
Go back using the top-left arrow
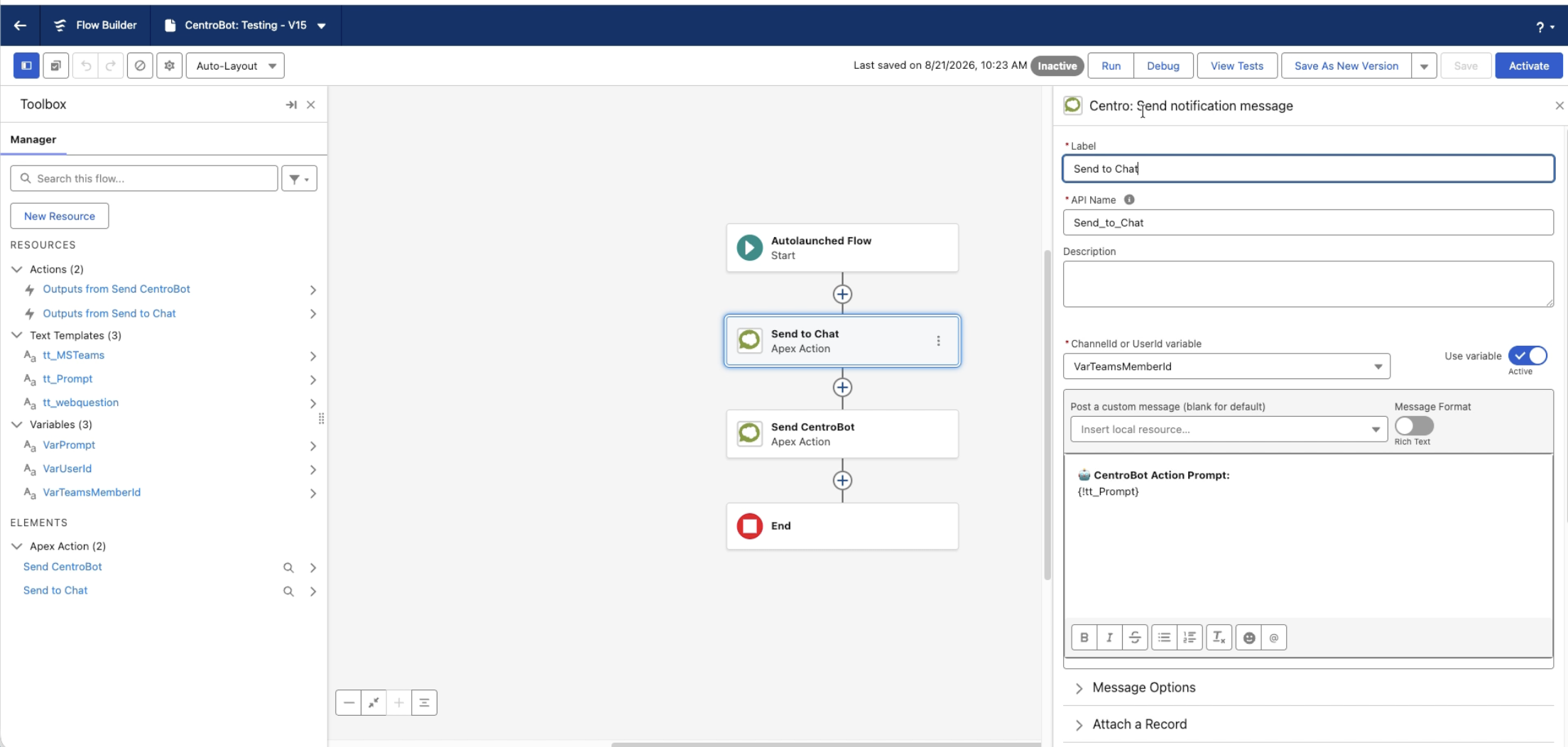[x=20, y=26]
